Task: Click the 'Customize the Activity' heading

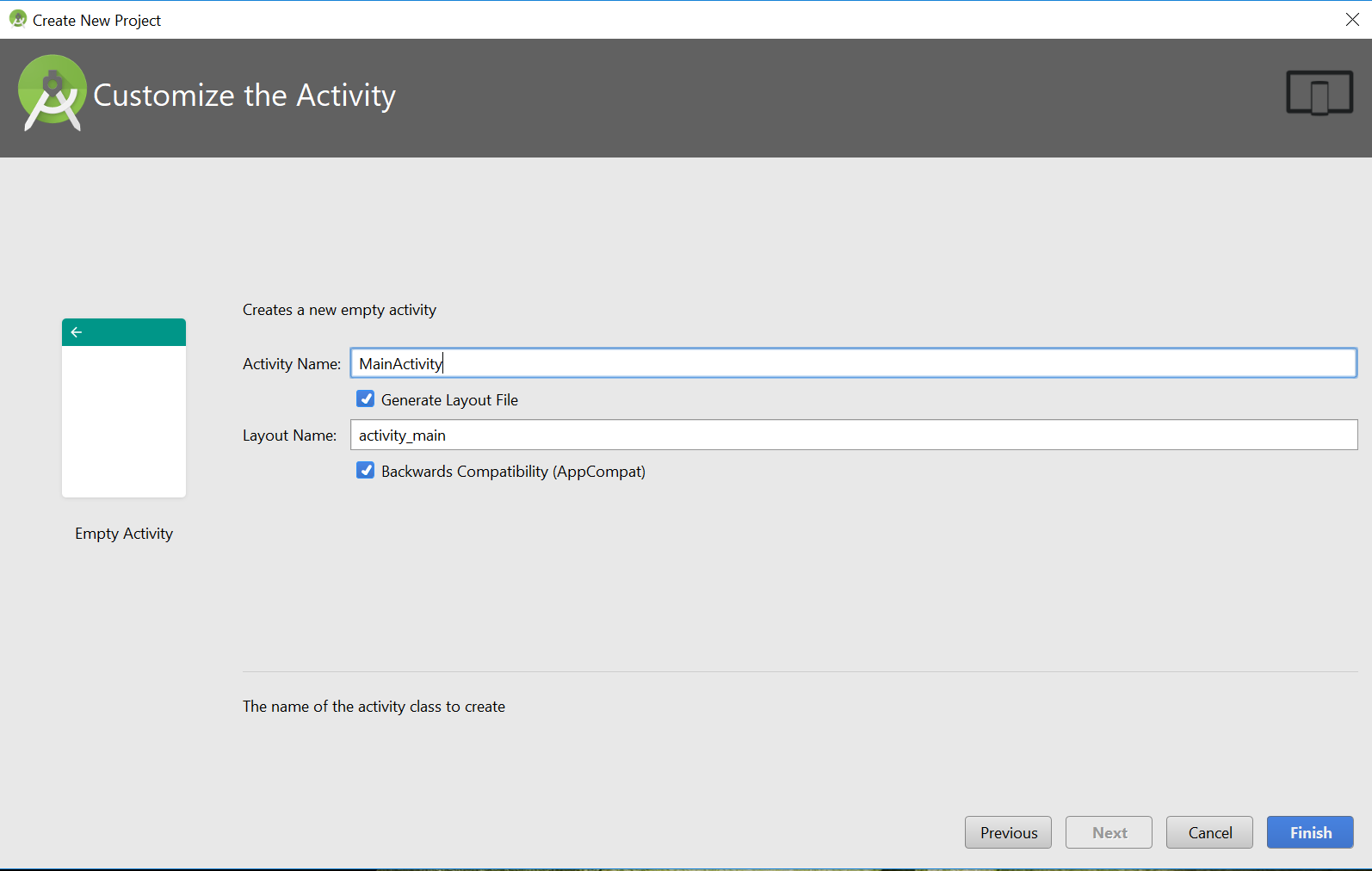Action: click(x=244, y=96)
